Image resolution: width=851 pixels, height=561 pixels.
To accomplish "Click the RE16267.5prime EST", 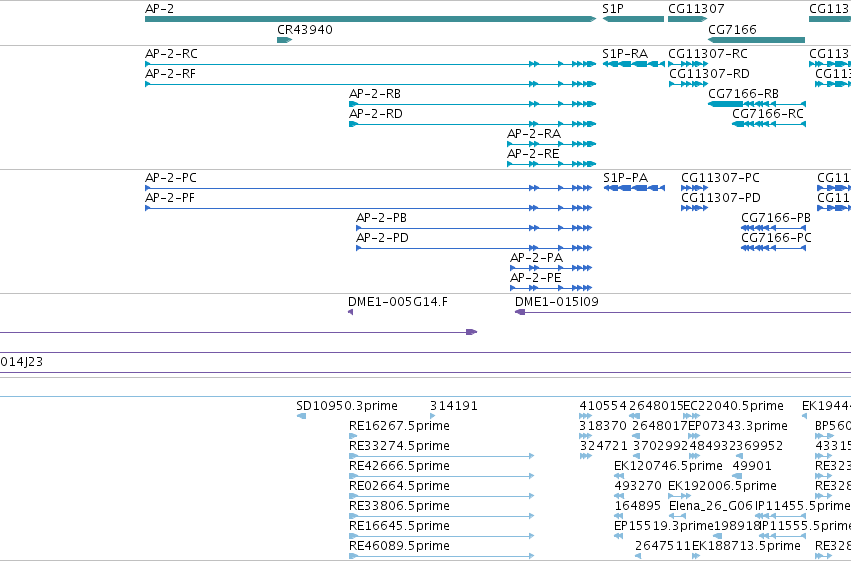I will tap(353, 436).
